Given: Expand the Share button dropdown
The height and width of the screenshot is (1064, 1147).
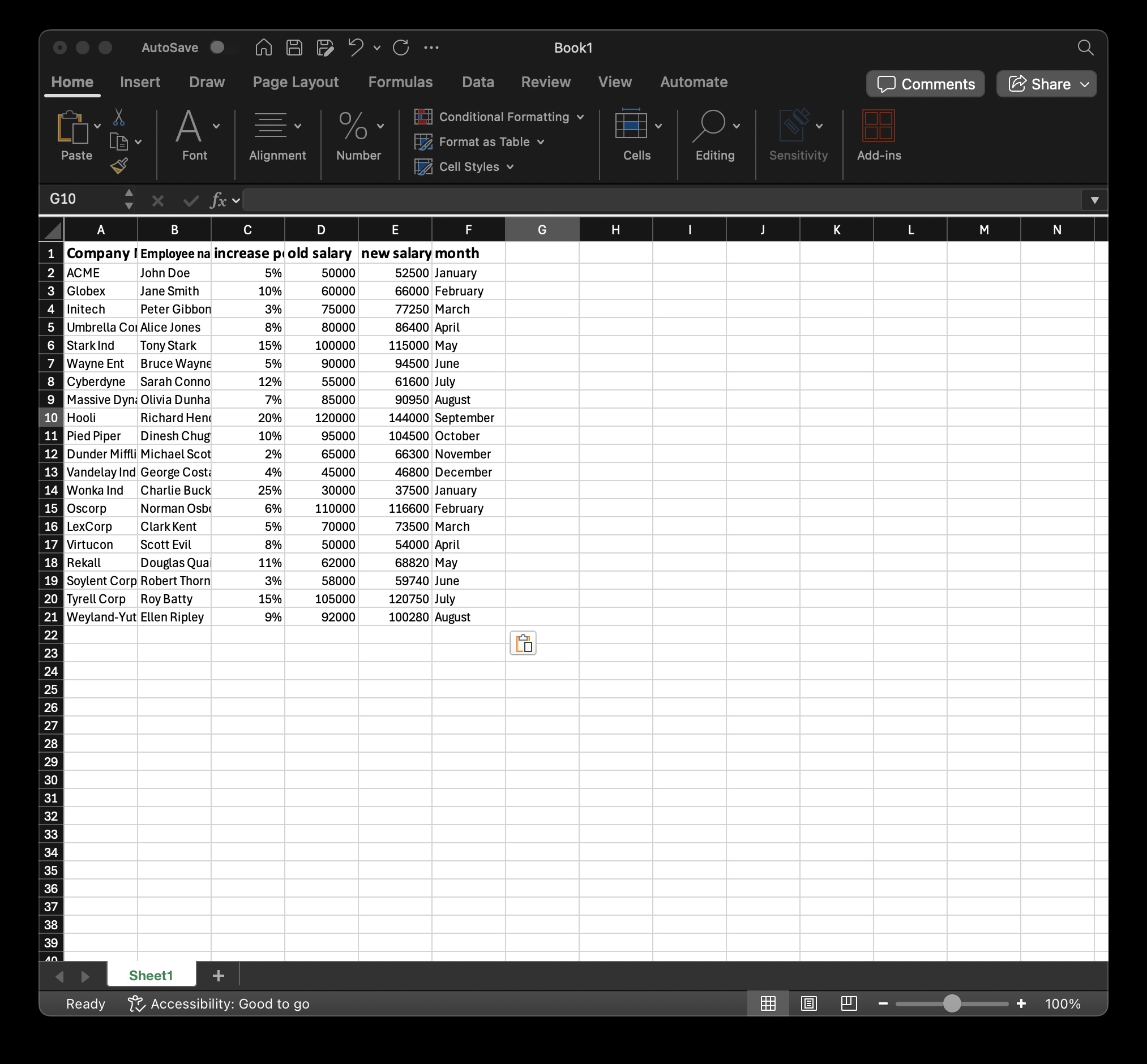Looking at the screenshot, I should pyautogui.click(x=1085, y=84).
